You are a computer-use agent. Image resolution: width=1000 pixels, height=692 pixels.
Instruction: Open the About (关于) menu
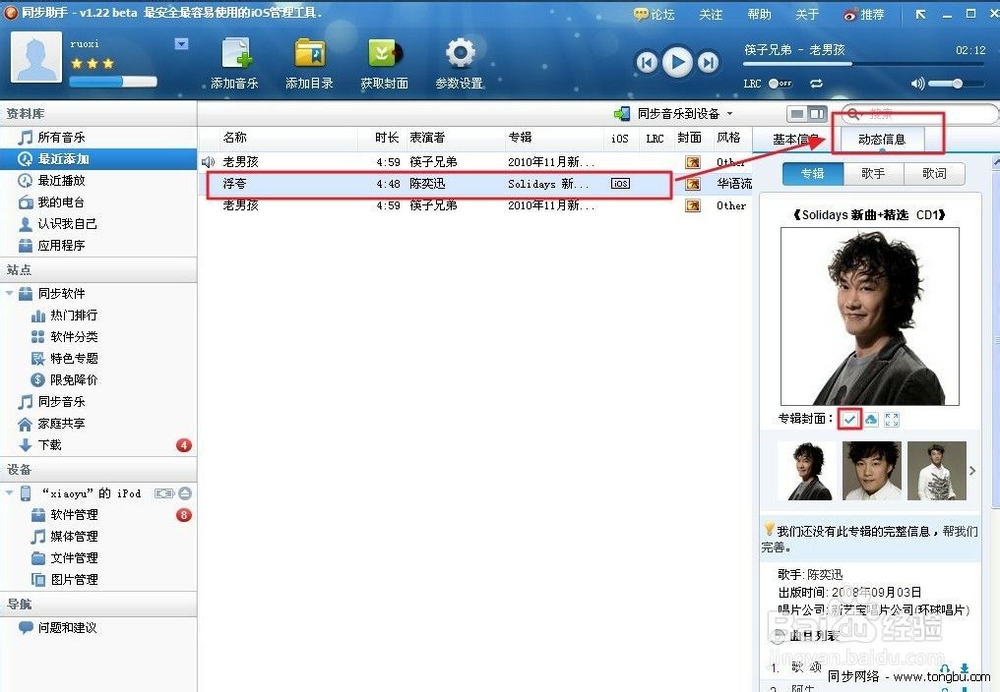coord(807,15)
